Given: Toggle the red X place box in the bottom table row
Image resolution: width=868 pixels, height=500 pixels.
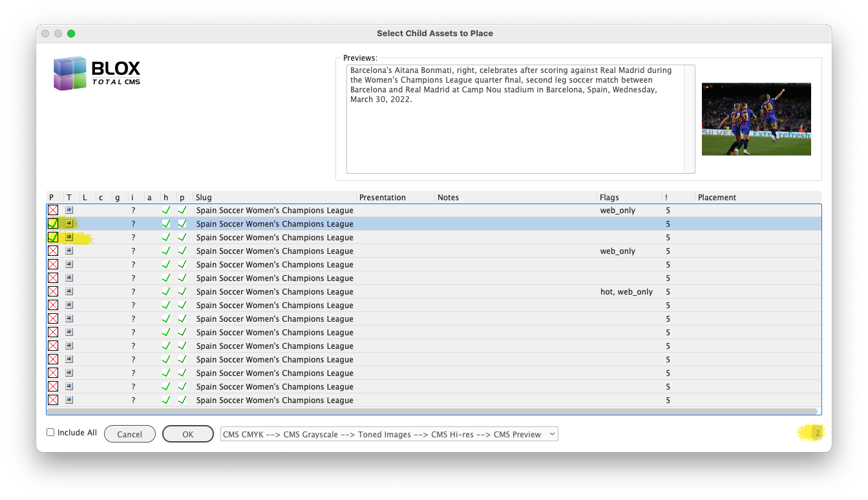Looking at the screenshot, I should click(x=53, y=400).
